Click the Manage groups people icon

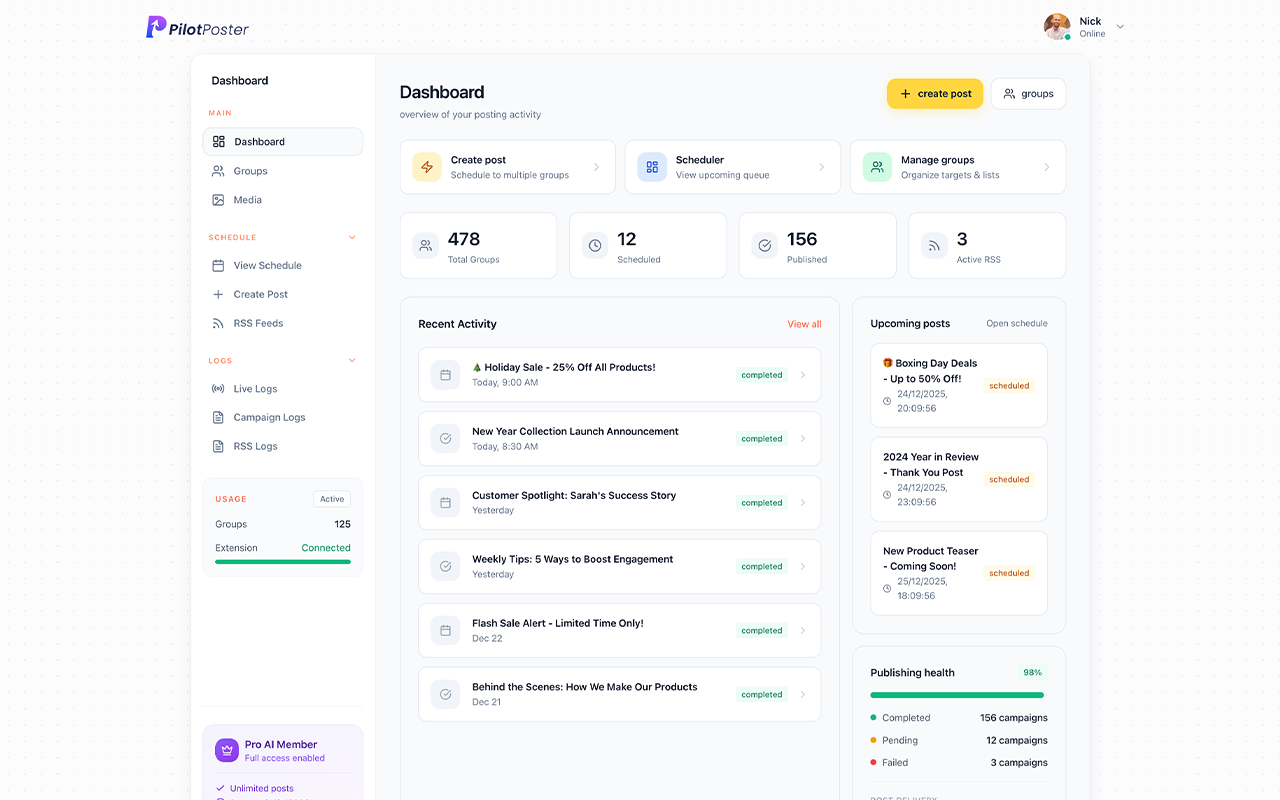click(877, 167)
